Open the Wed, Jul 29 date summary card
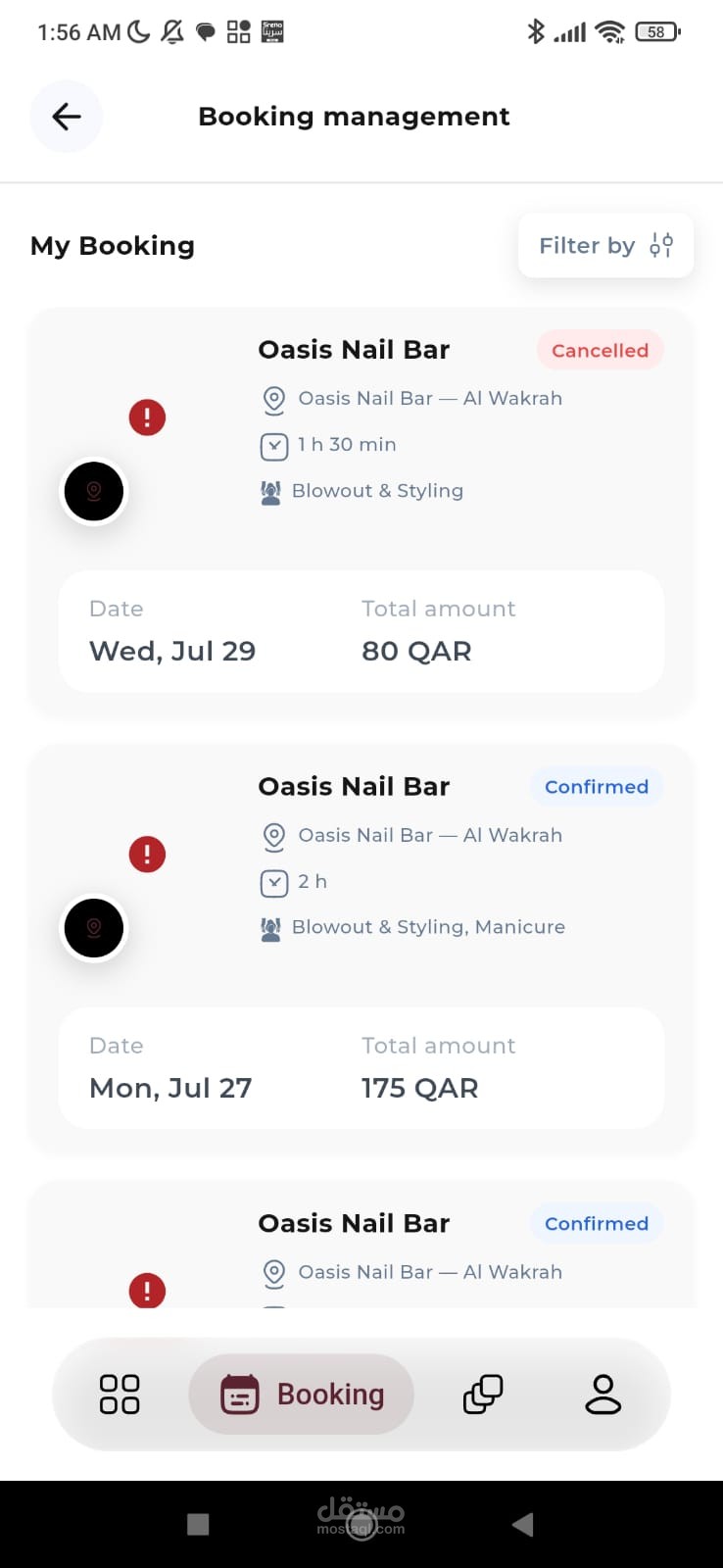 (x=361, y=631)
